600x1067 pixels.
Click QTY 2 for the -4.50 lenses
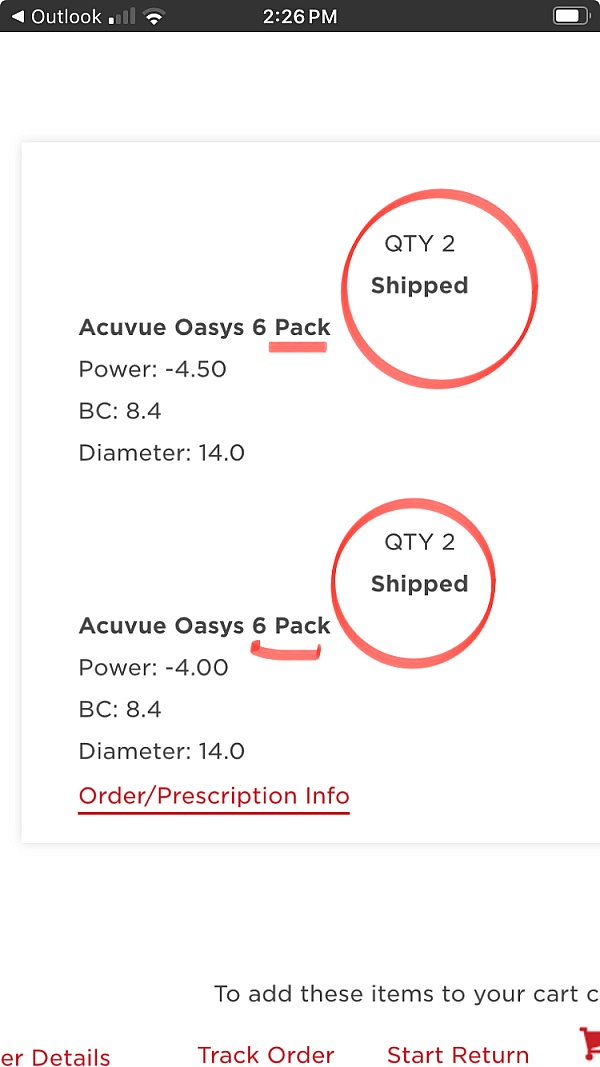tap(420, 244)
